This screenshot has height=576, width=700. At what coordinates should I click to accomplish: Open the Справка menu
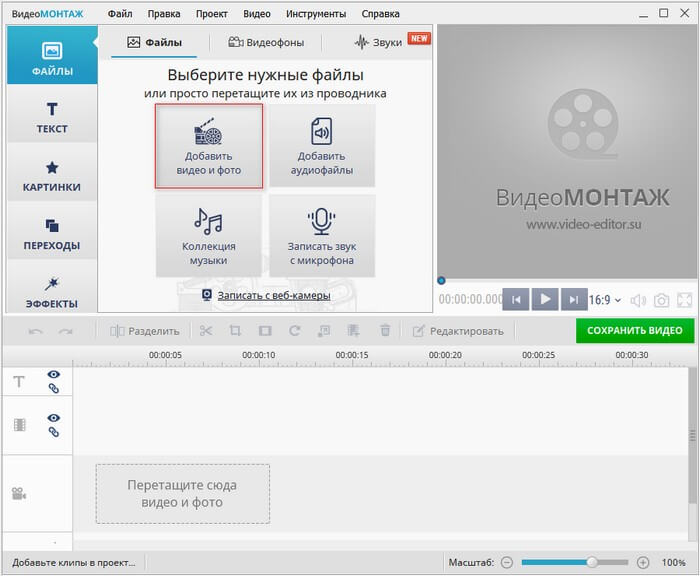(380, 14)
